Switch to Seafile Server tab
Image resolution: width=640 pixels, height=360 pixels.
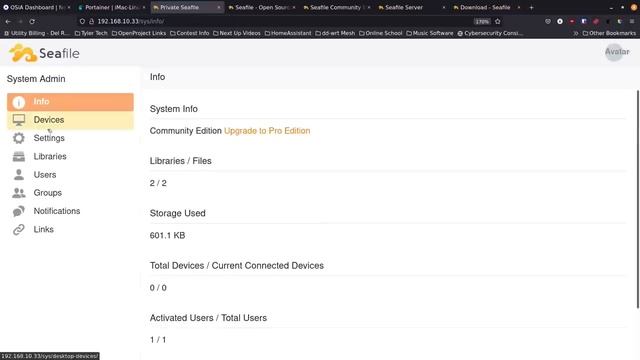[x=411, y=7]
